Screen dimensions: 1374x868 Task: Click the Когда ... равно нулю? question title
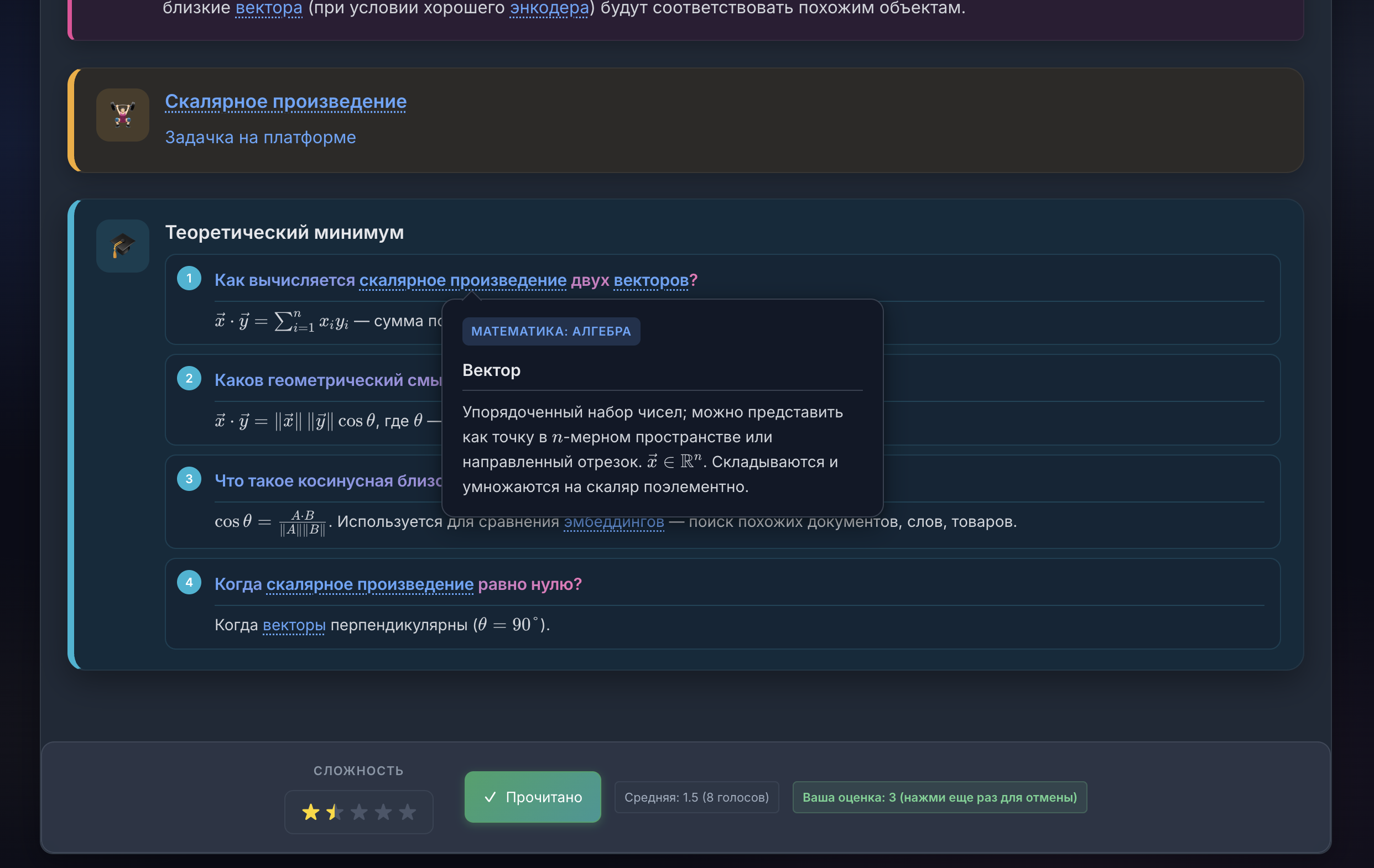click(398, 584)
